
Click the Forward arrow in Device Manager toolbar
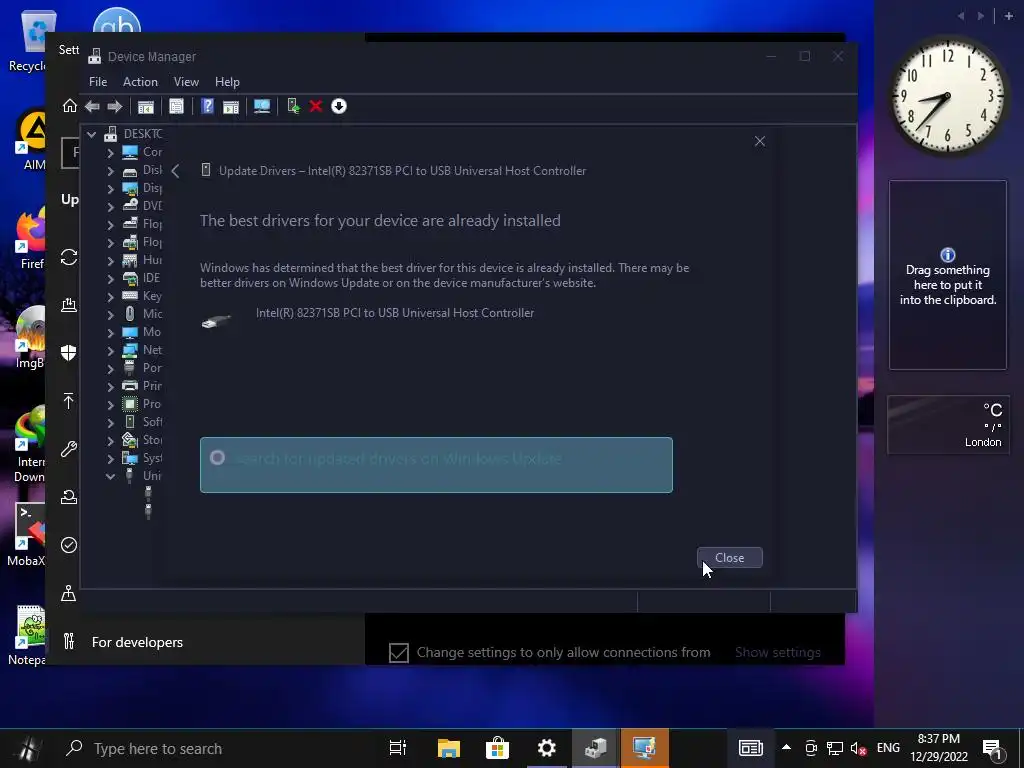[115, 106]
